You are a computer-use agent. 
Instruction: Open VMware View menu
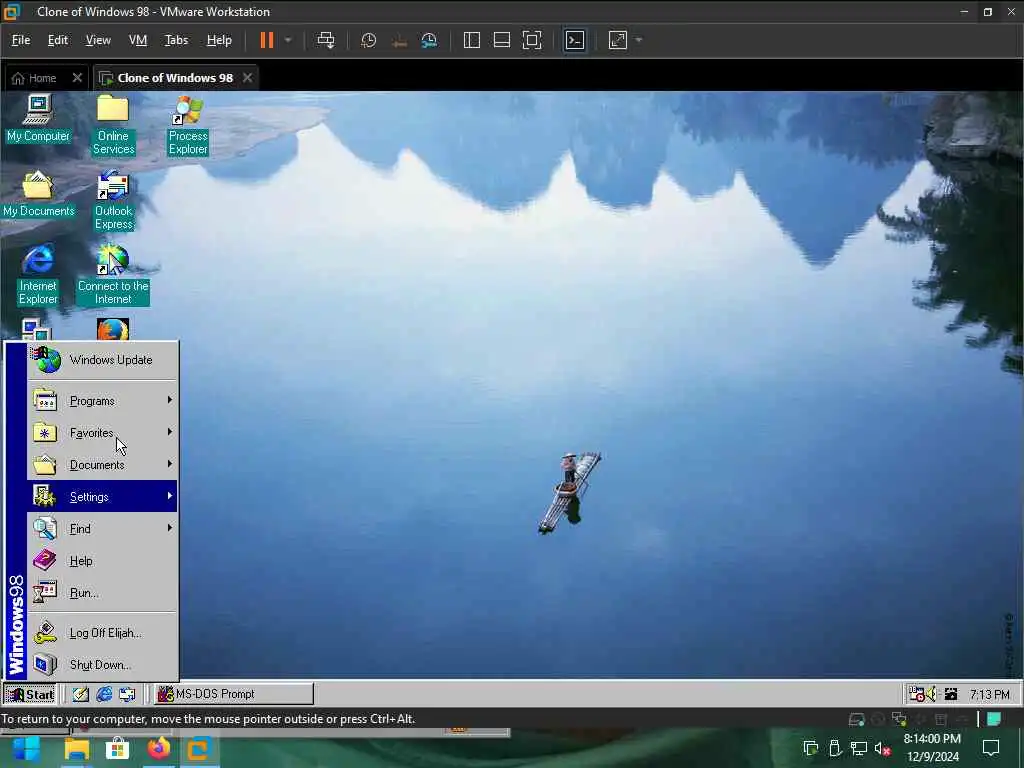(98, 40)
